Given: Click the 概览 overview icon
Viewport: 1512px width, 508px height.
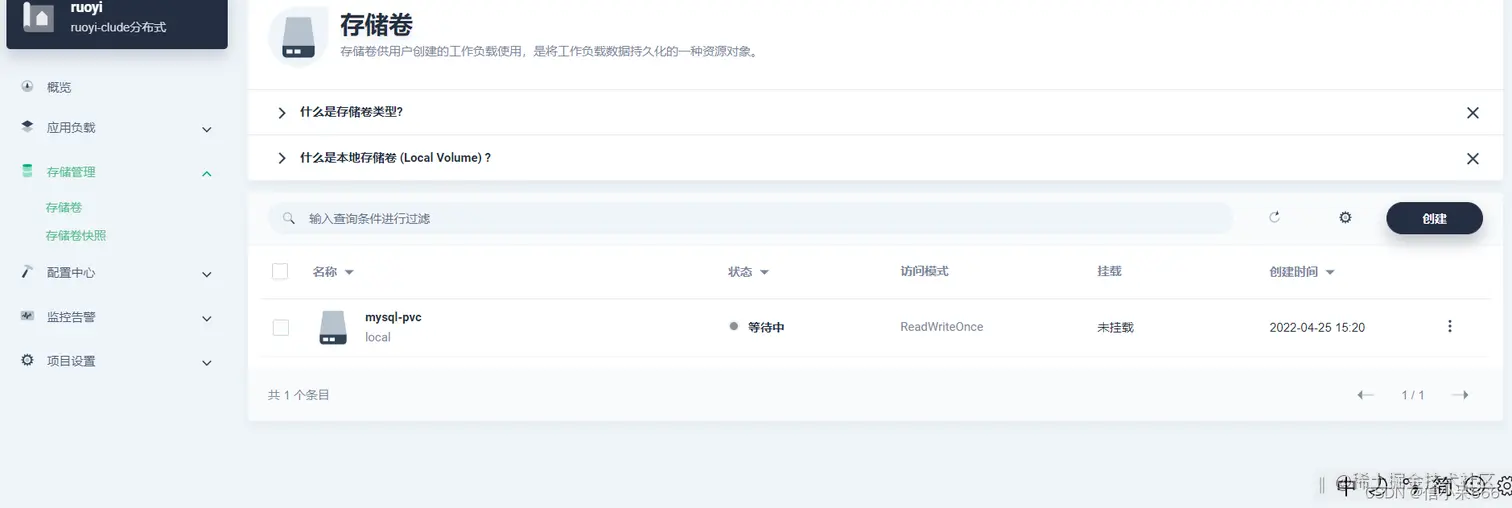Looking at the screenshot, I should pos(27,87).
